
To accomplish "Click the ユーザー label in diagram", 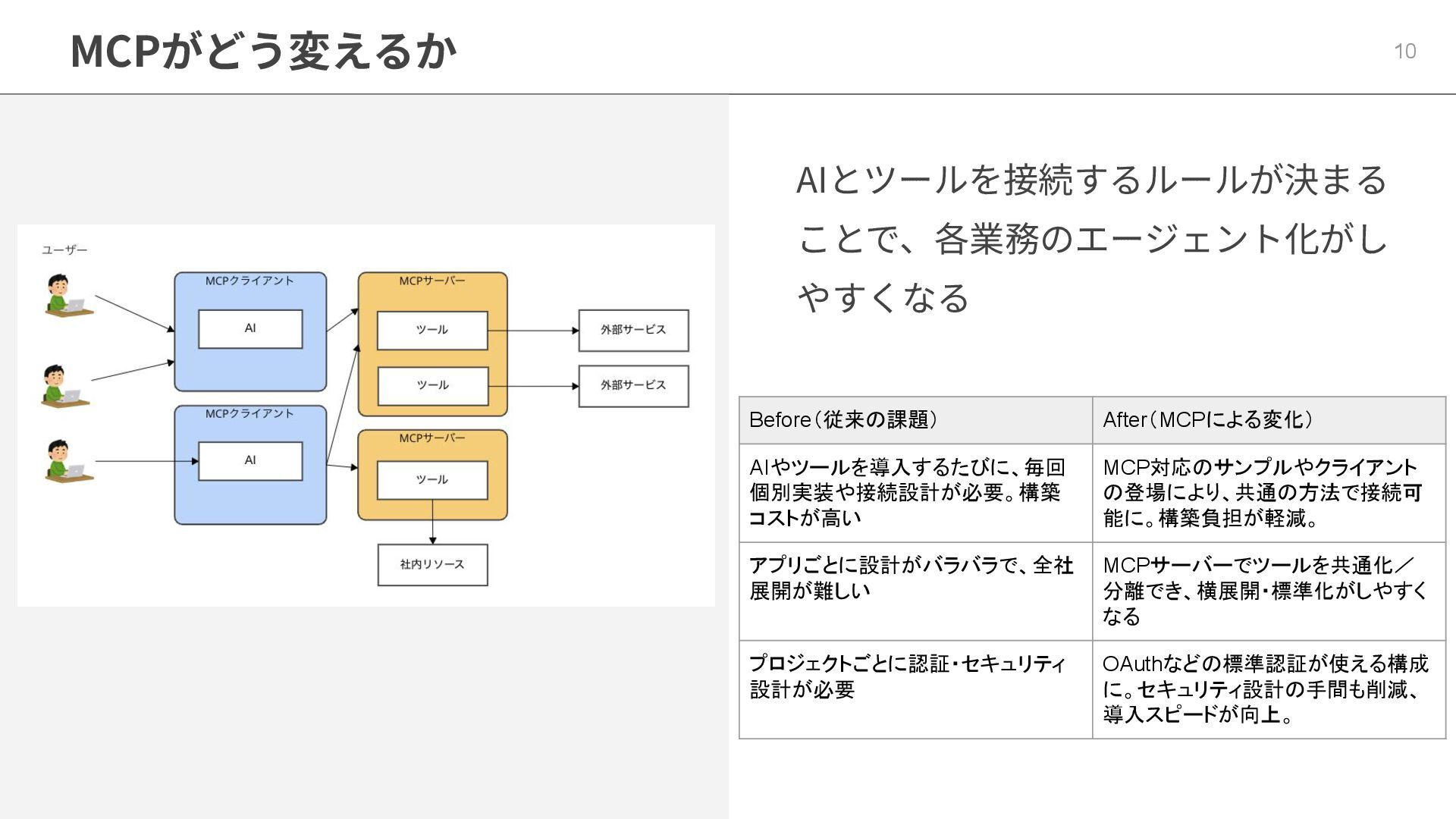I will (x=64, y=250).
